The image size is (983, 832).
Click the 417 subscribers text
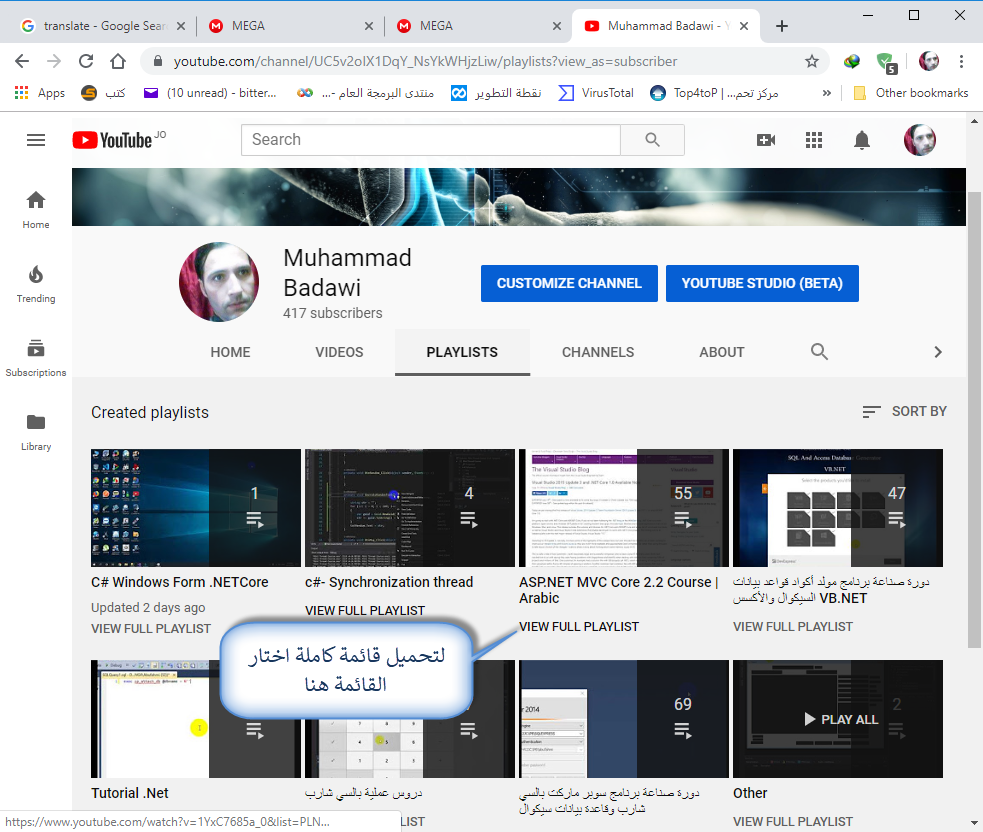click(x=332, y=313)
